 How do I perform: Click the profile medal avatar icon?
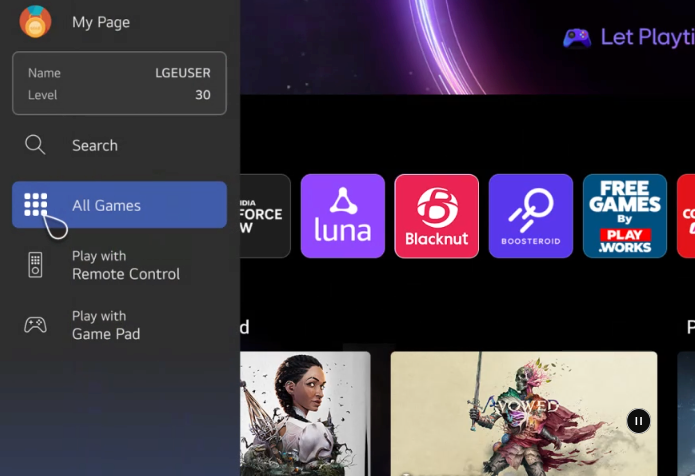(x=35, y=22)
